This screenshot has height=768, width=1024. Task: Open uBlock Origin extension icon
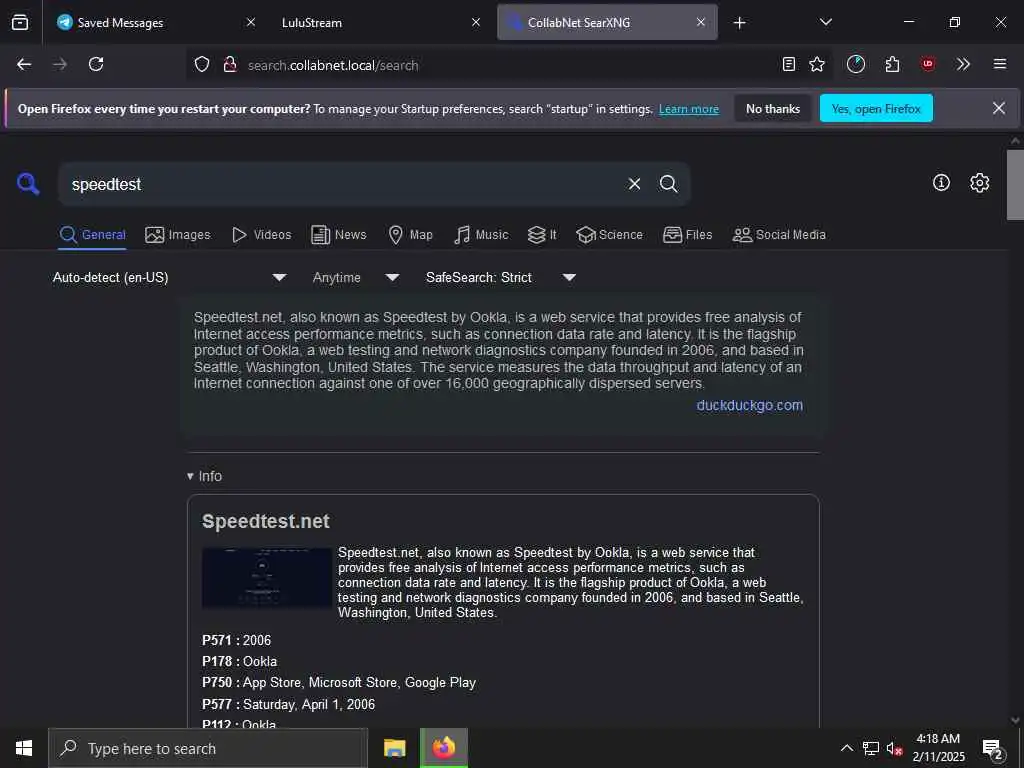click(927, 64)
